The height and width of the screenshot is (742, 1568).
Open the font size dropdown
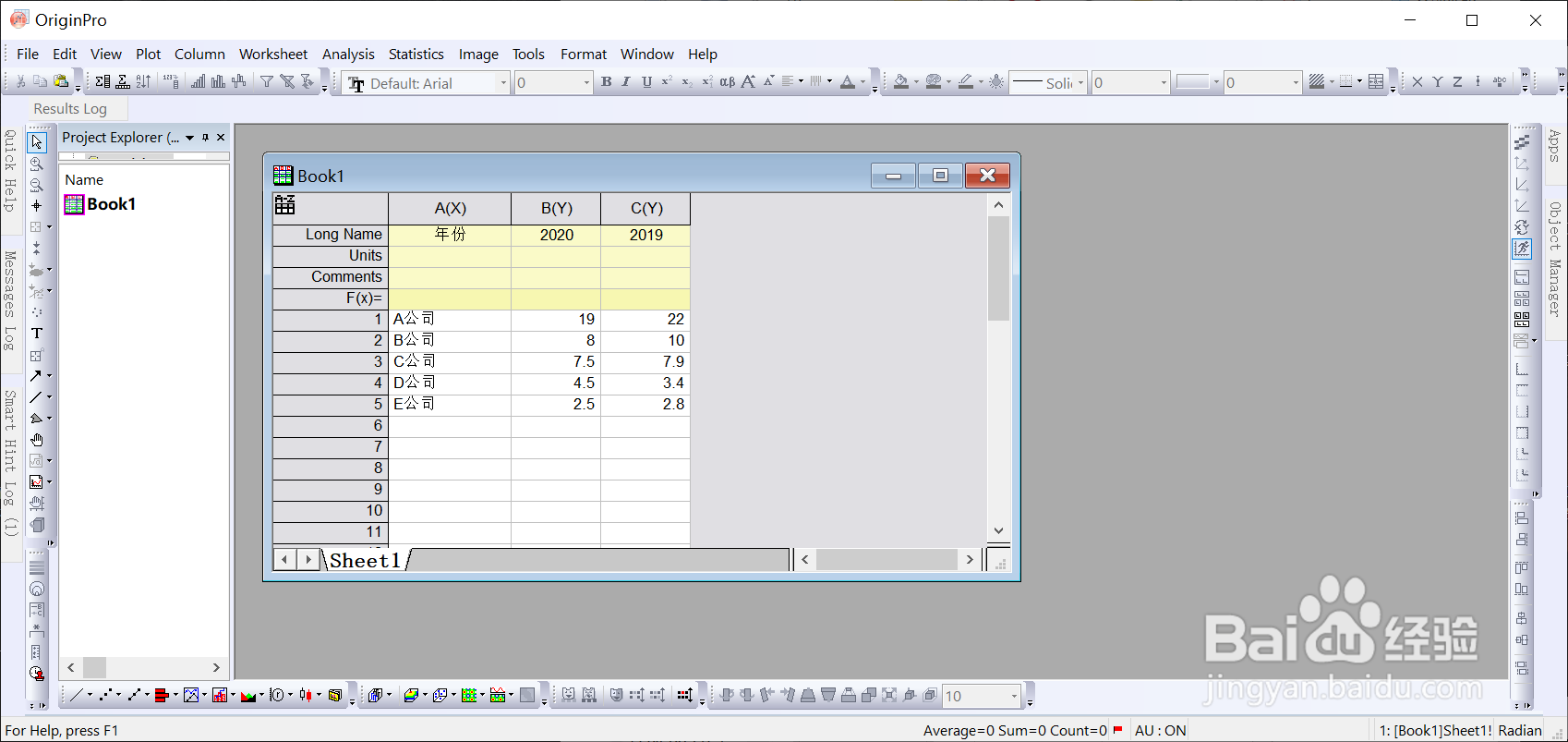tap(586, 83)
